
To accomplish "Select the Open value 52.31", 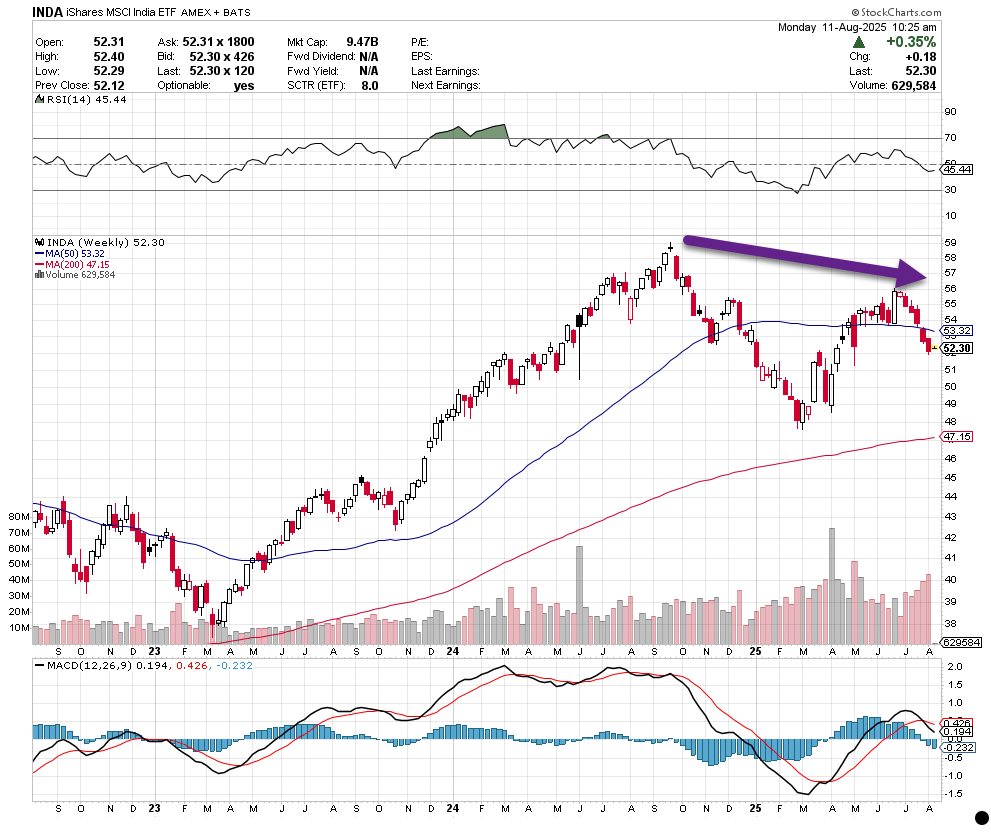I will tap(109, 42).
